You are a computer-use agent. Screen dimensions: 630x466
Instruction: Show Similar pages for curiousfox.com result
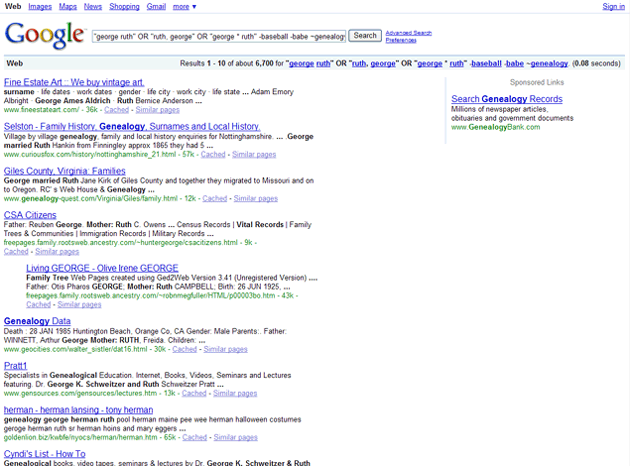pyautogui.click(x=254, y=154)
